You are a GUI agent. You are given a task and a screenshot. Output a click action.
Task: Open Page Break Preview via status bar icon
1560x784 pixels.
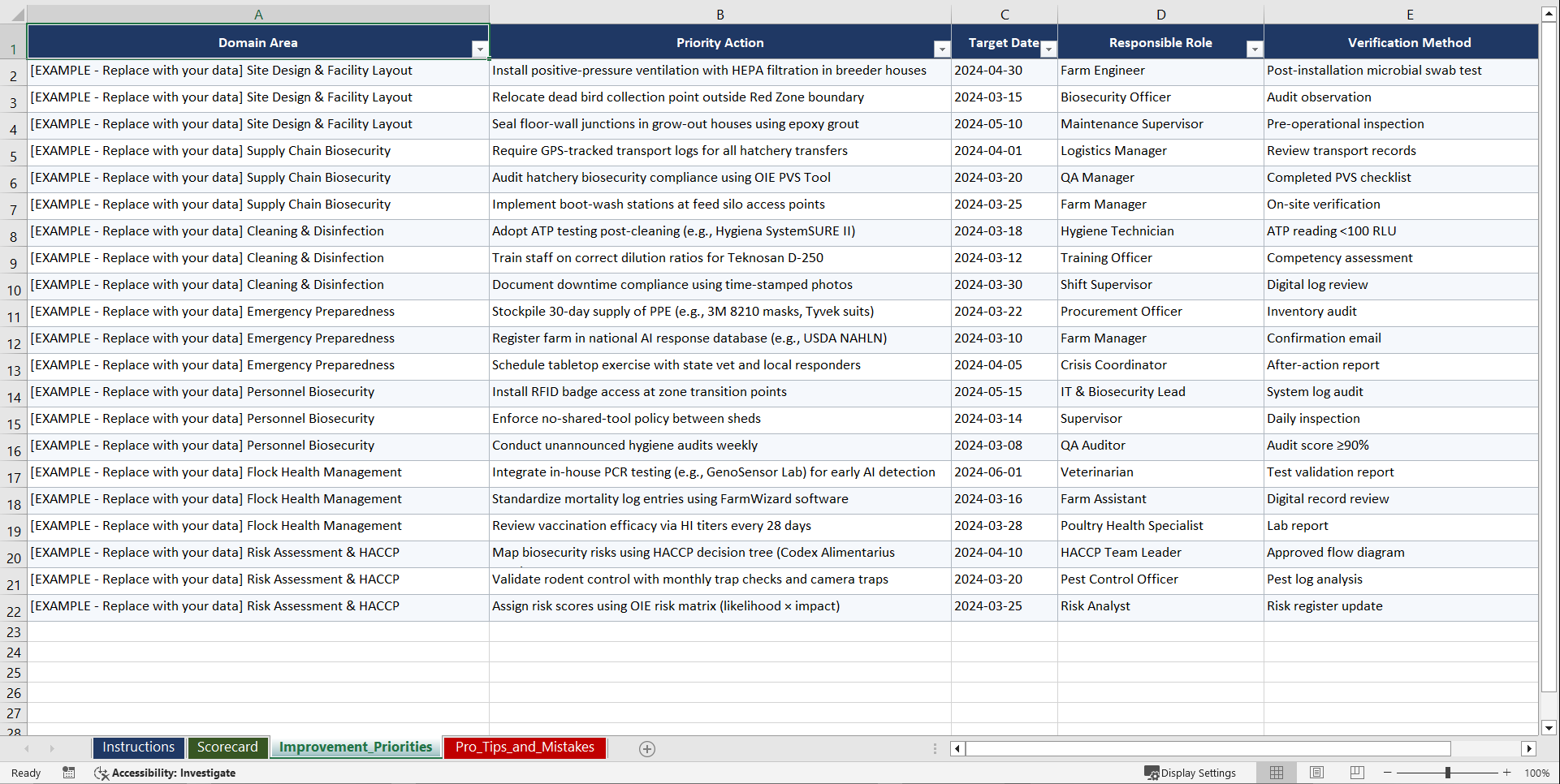point(1357,773)
